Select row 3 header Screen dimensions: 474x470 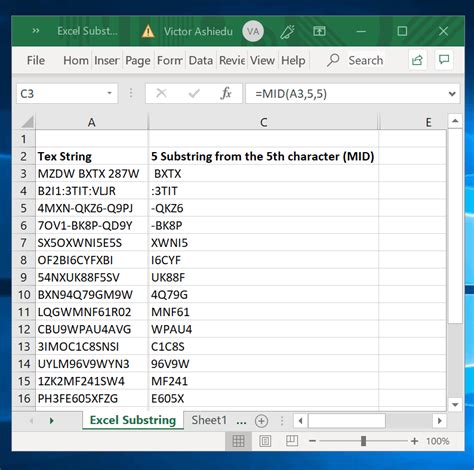pyautogui.click(x=24, y=174)
